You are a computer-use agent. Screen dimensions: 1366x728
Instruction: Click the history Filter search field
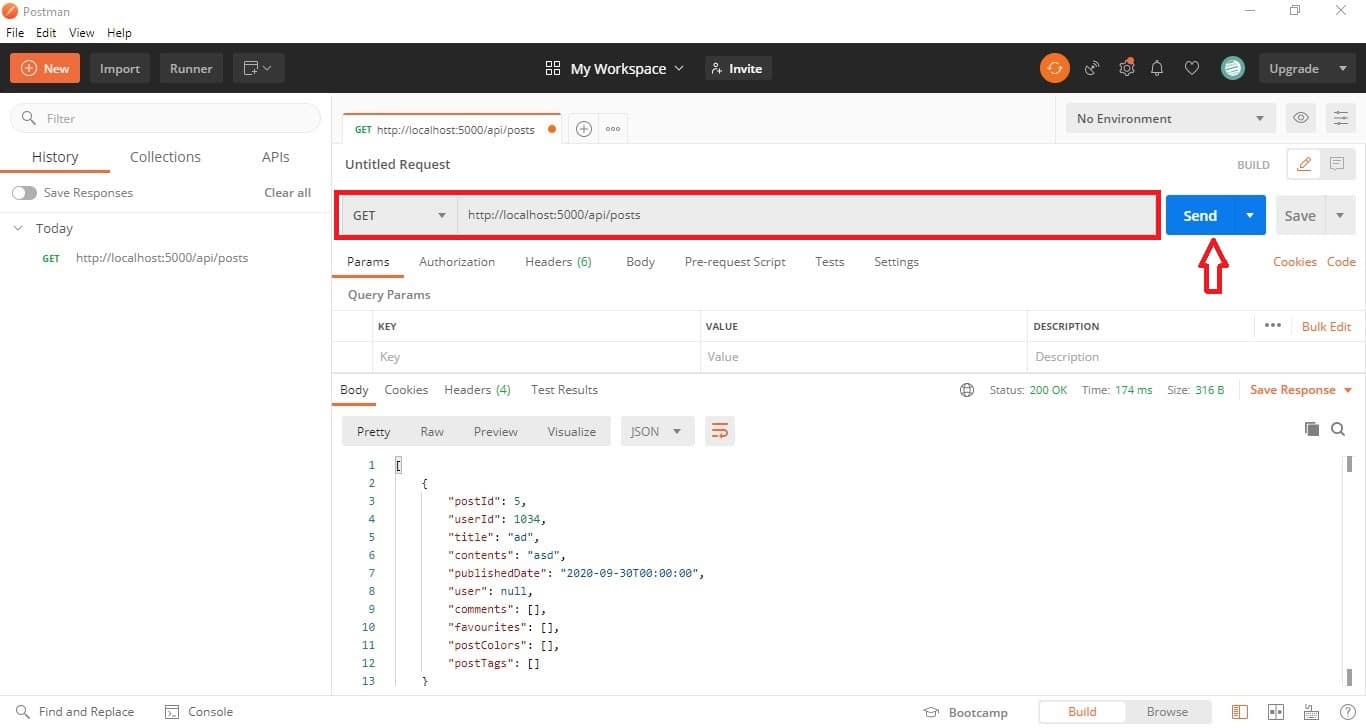[166, 118]
